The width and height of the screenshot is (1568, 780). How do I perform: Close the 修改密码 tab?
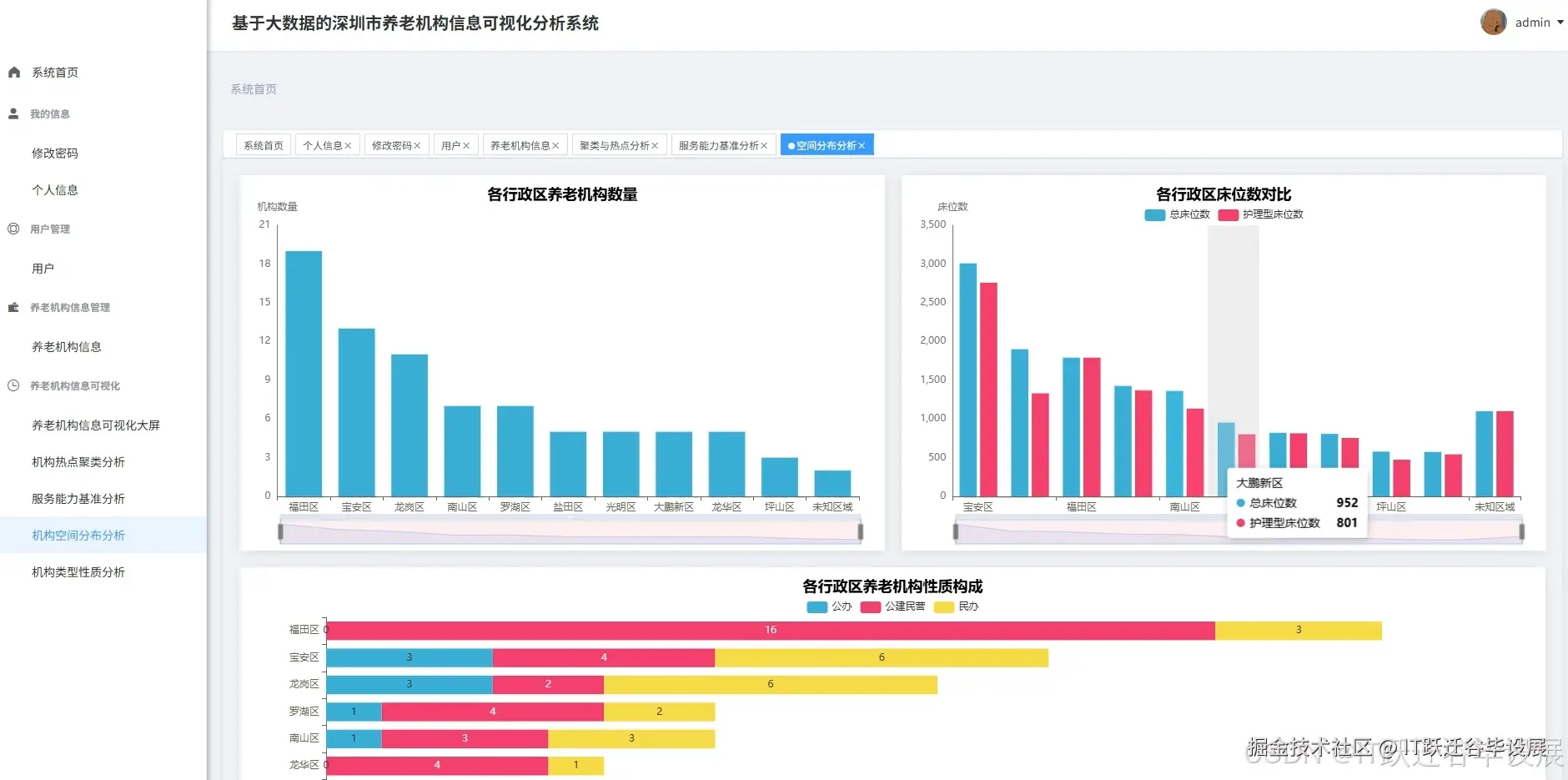point(417,146)
